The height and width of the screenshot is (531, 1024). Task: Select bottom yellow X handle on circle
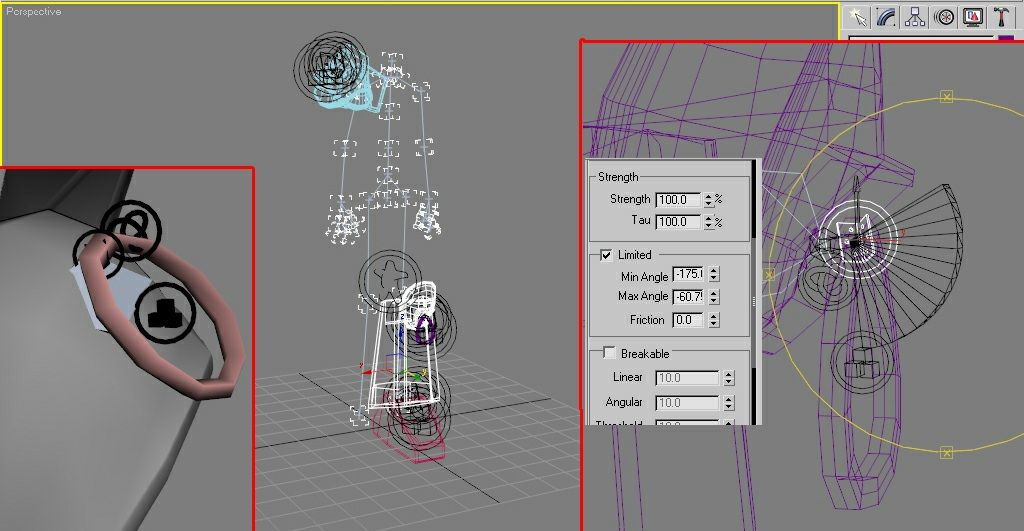click(x=946, y=452)
